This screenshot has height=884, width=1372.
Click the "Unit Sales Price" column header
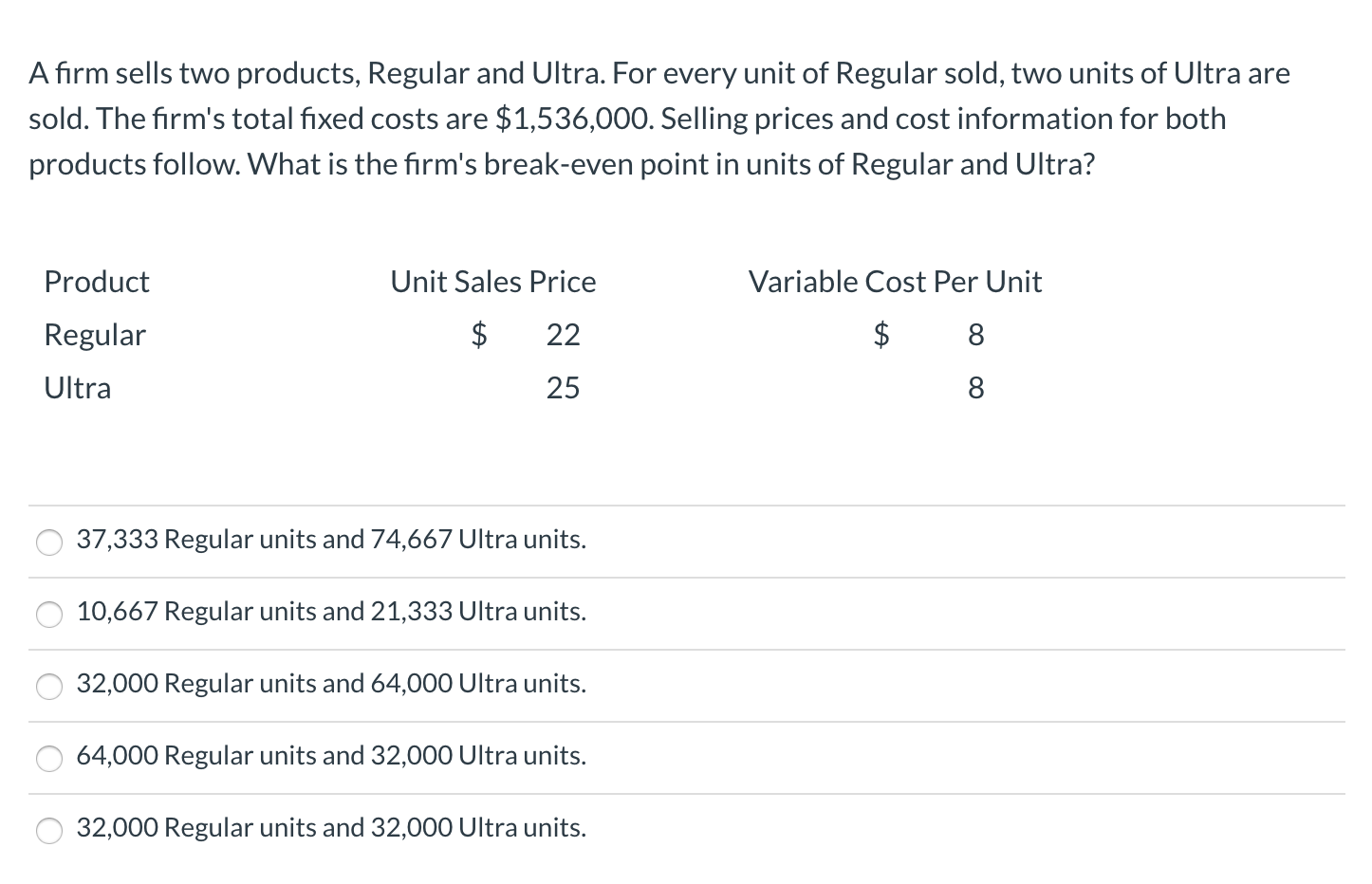[493, 282]
